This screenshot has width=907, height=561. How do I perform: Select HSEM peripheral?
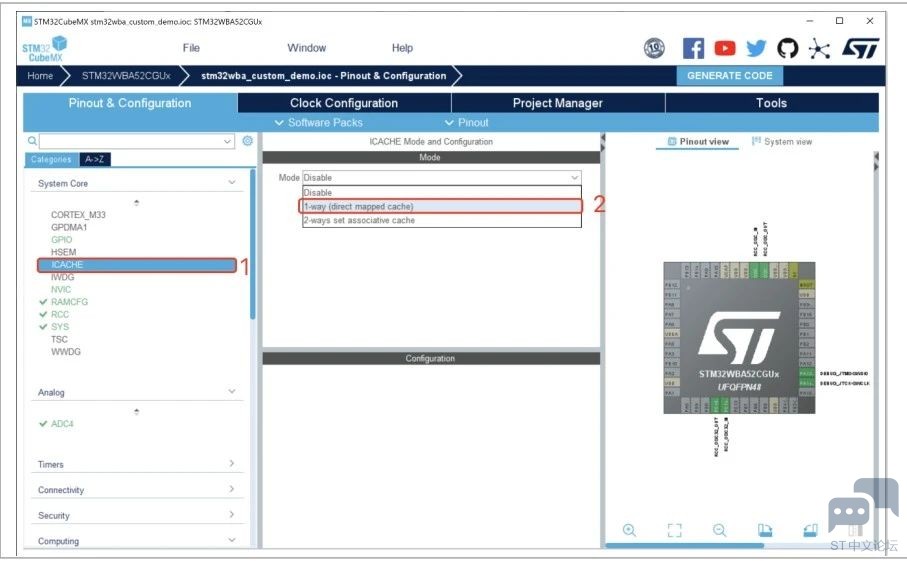coord(64,252)
